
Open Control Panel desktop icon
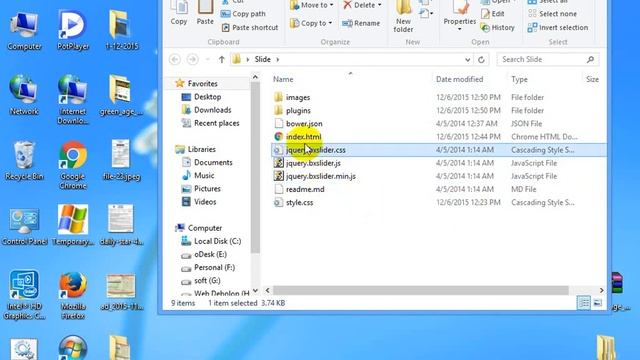click(24, 226)
